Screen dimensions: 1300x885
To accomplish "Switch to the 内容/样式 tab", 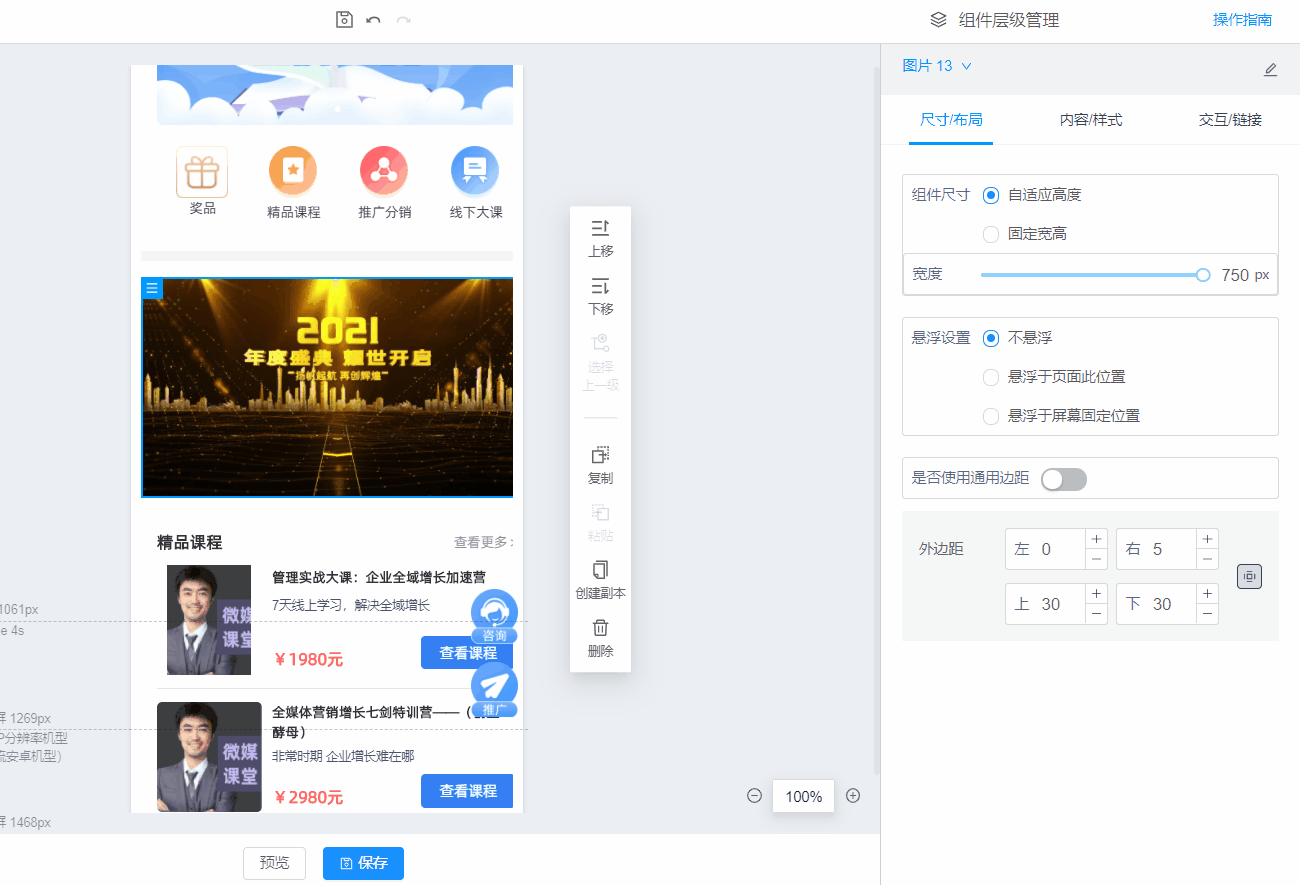I will [1091, 120].
